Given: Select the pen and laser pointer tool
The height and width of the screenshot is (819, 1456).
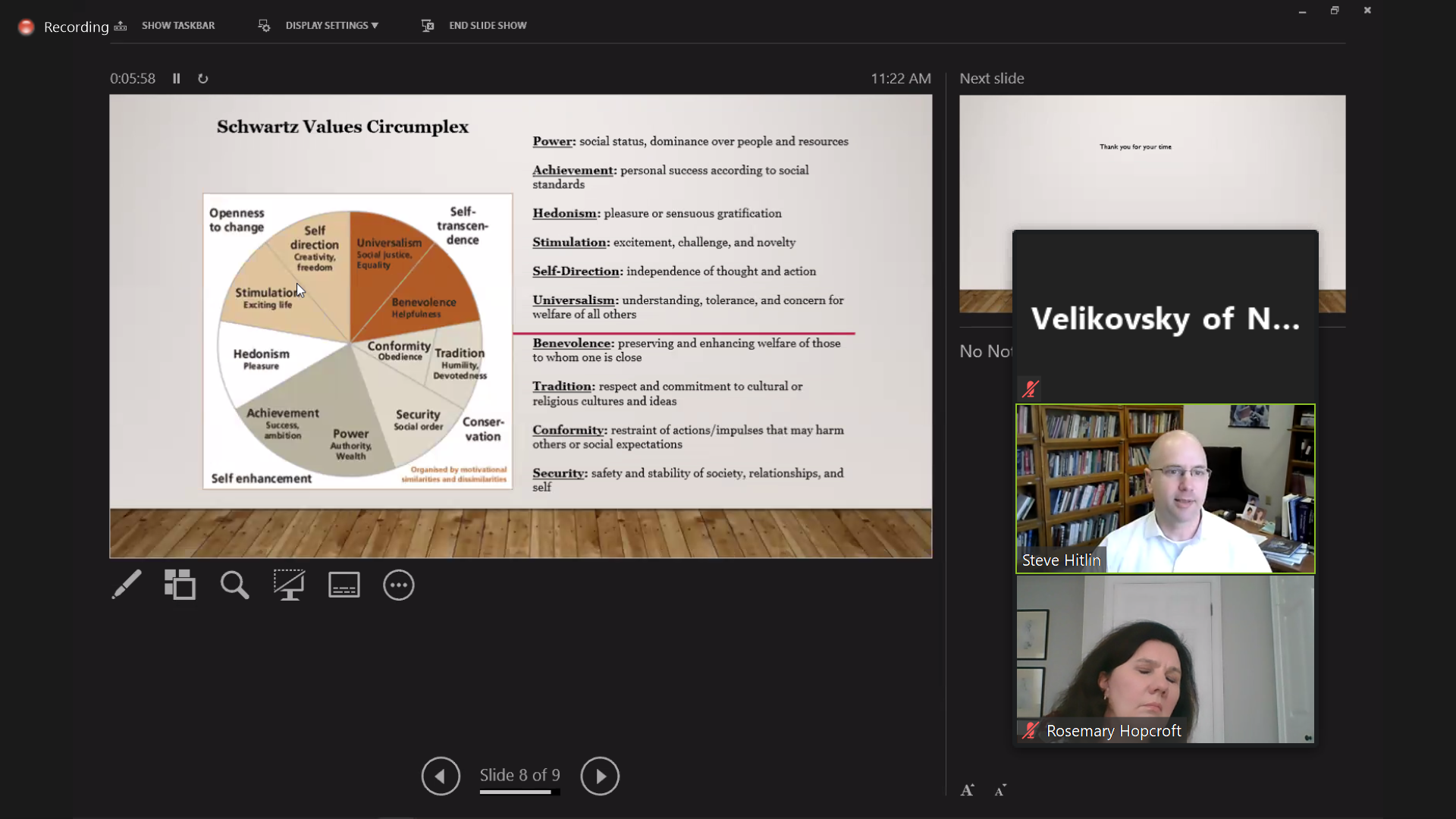Looking at the screenshot, I should pos(126,585).
